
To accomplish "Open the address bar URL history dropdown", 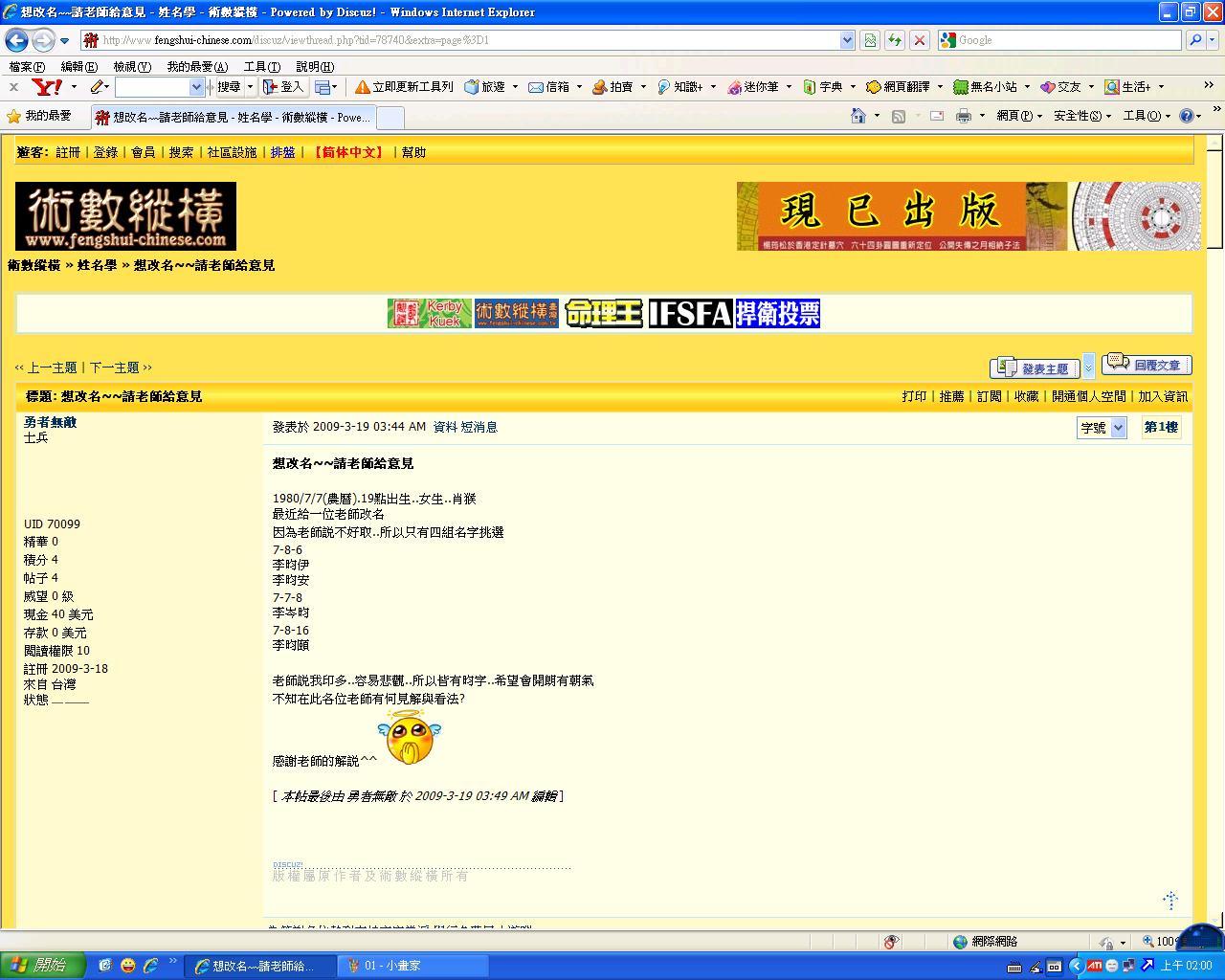I will [847, 40].
